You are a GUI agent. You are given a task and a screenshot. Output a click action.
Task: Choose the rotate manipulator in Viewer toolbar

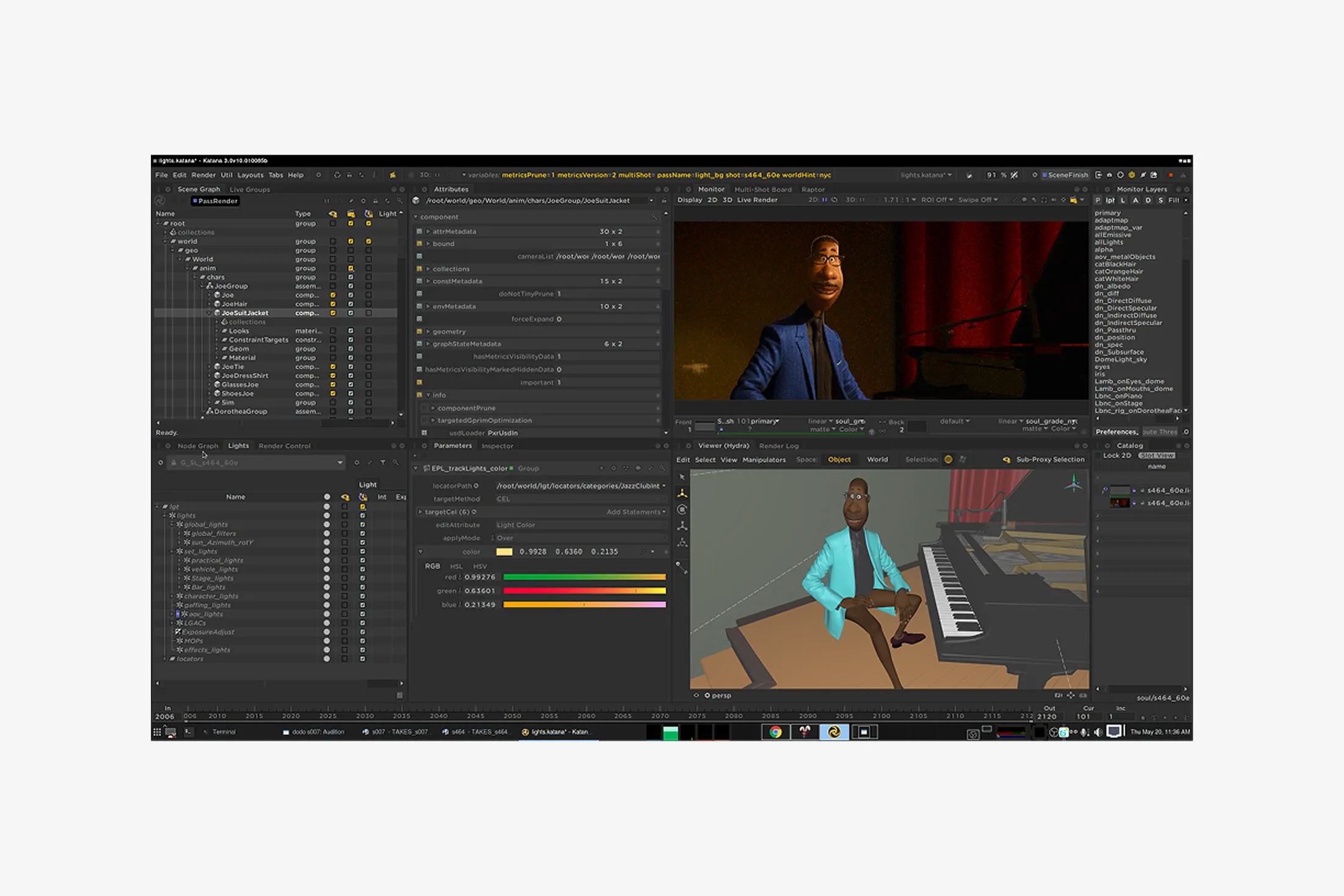coord(682,509)
